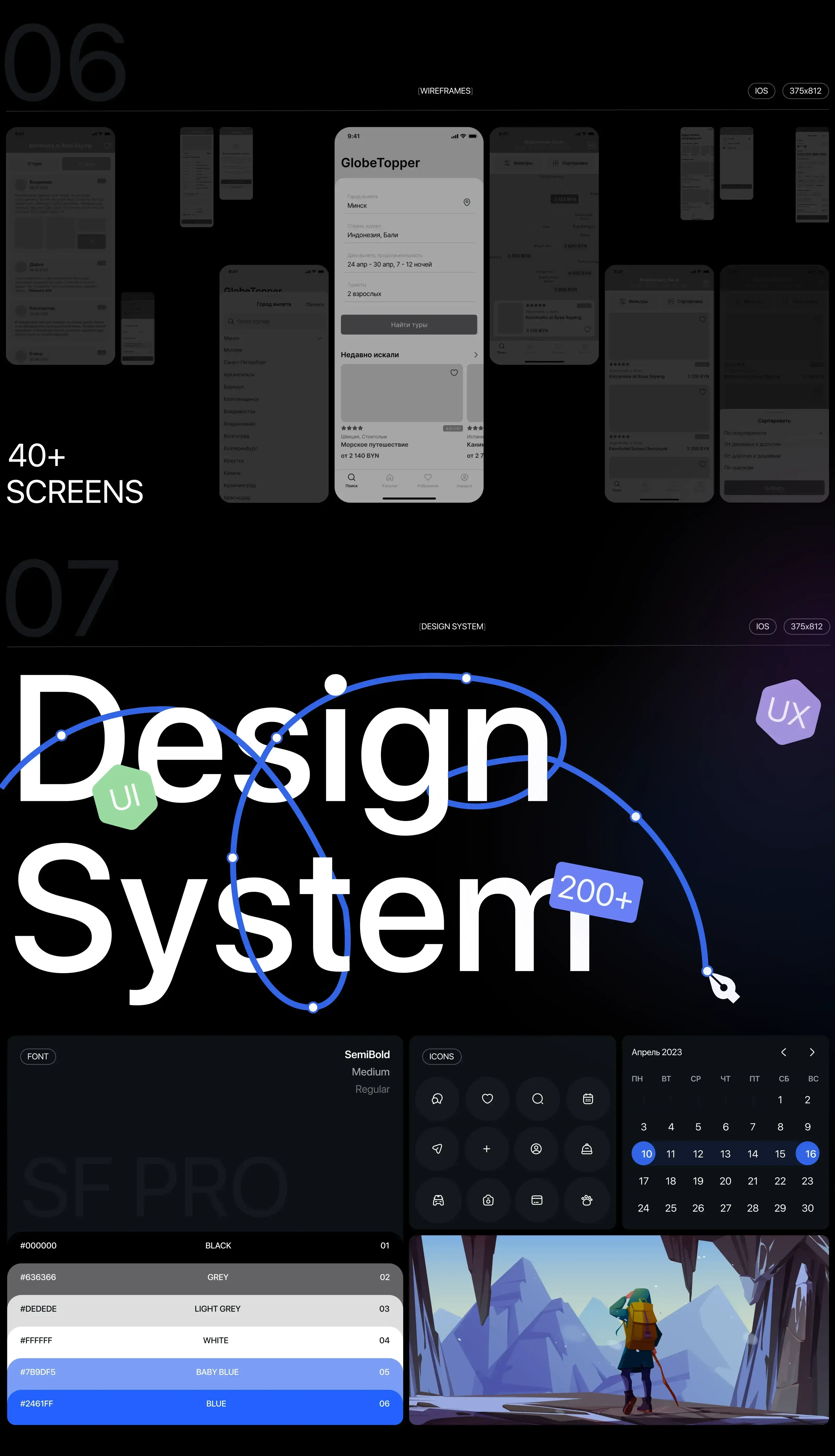The width and height of the screenshot is (835, 1456).
Task: Go to next month in Апрель 2023 calendar
Action: point(812,1052)
